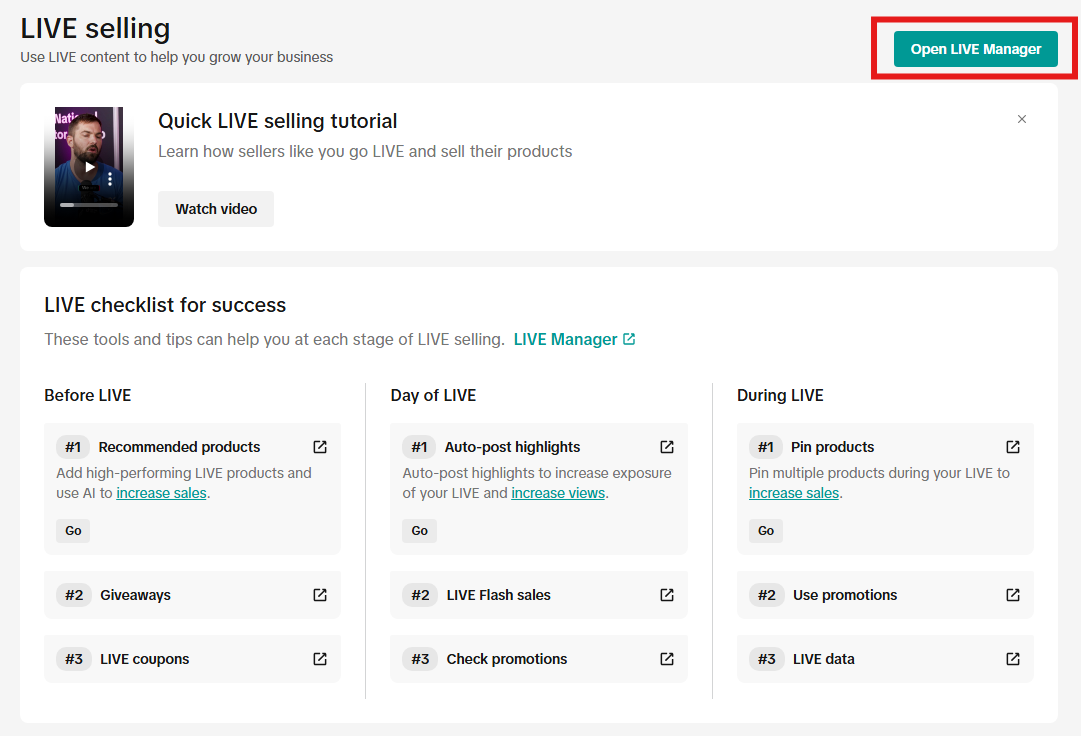
Task: Open Auto-post highlights external link icon
Action: point(667,447)
